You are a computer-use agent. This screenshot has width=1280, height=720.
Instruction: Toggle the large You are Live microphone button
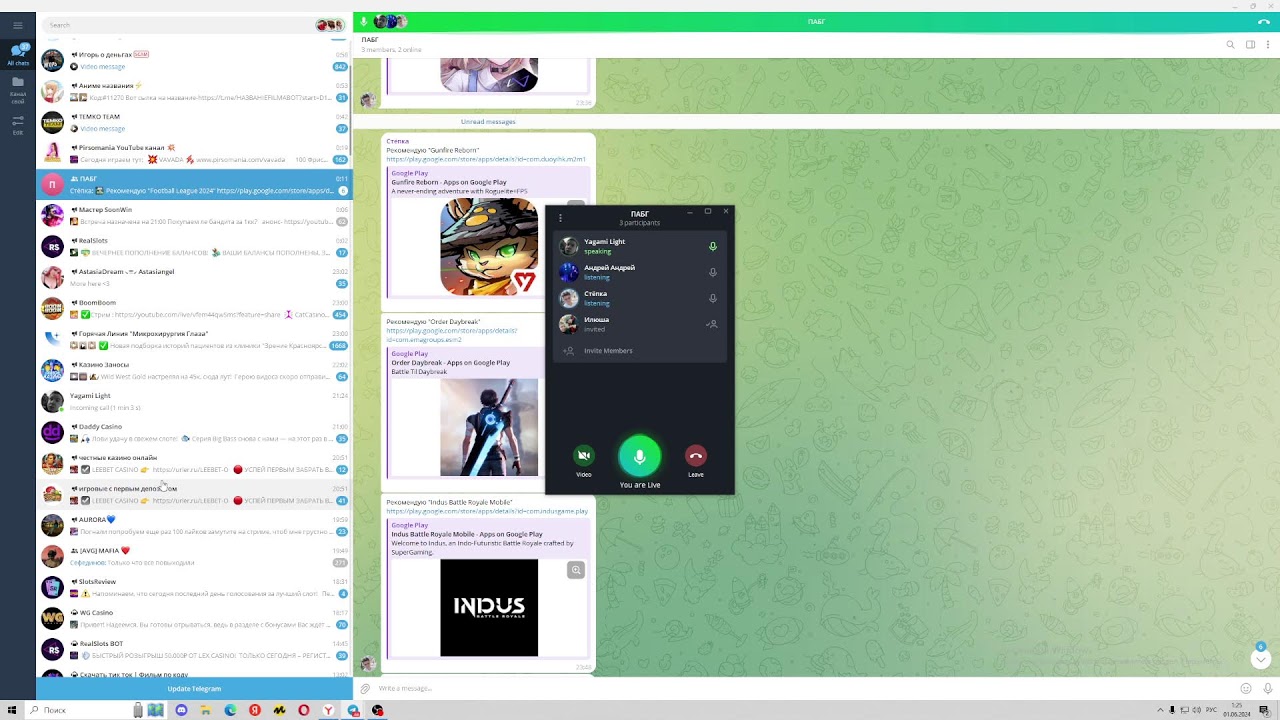click(x=640, y=456)
